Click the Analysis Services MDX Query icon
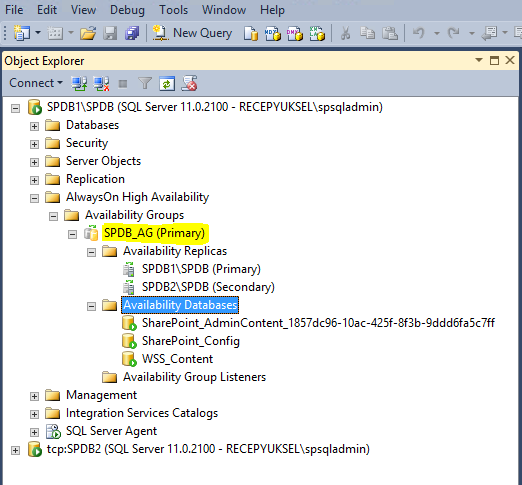 coord(273,33)
